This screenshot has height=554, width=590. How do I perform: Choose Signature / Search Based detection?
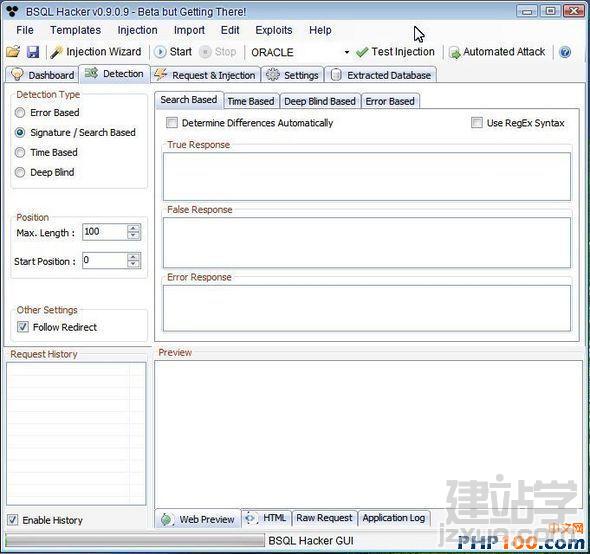75,132
